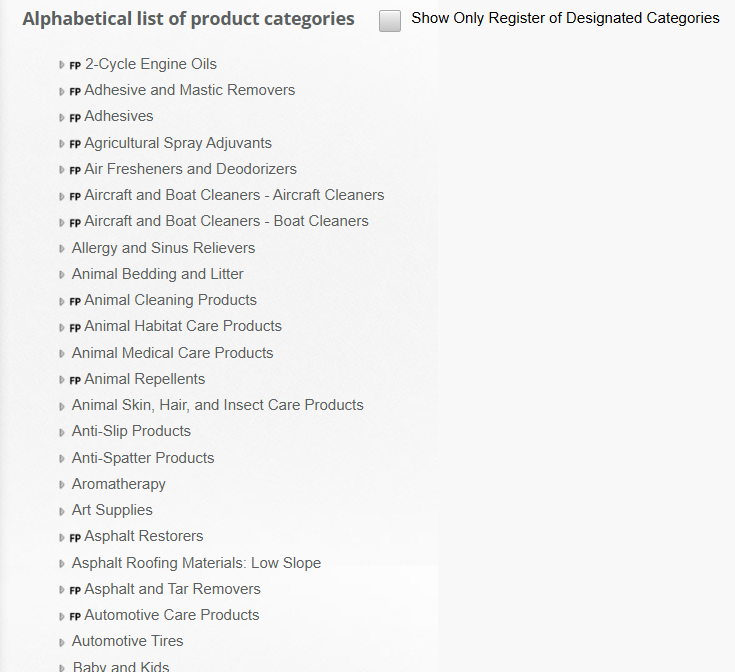Expand the Aromatherapy category arrow
This screenshot has height=672, width=735.
tap(62, 485)
